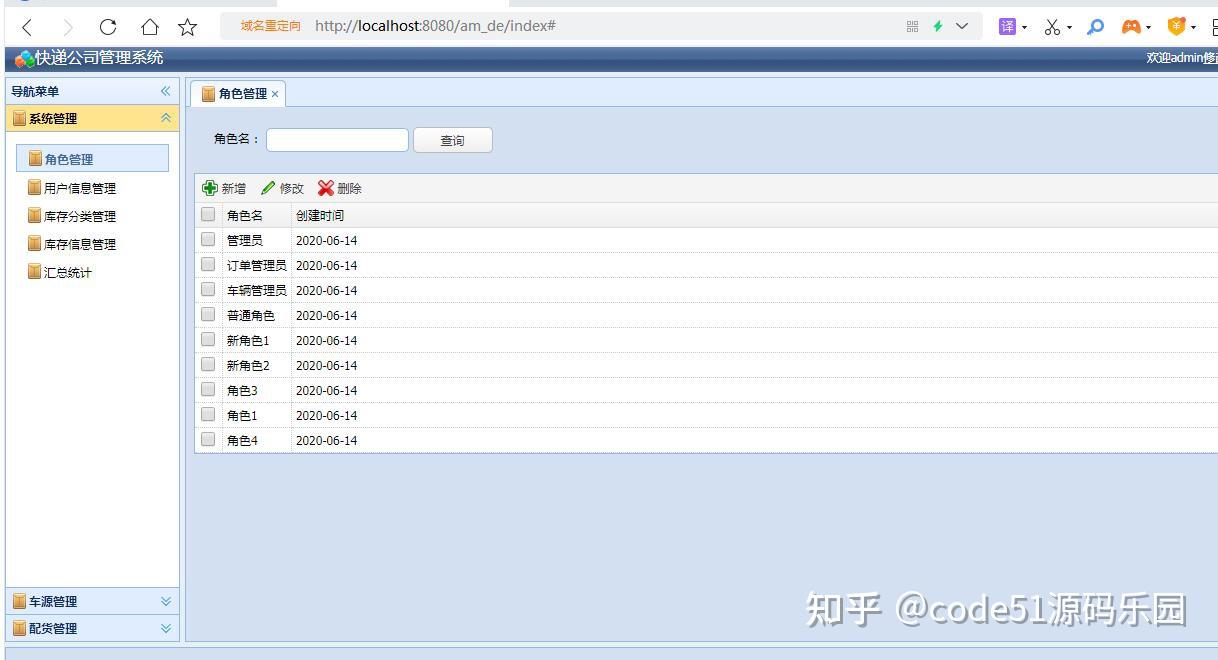The height and width of the screenshot is (660, 1218).
Task: Toggle the select-all checkbox in the table header
Action: tap(208, 213)
